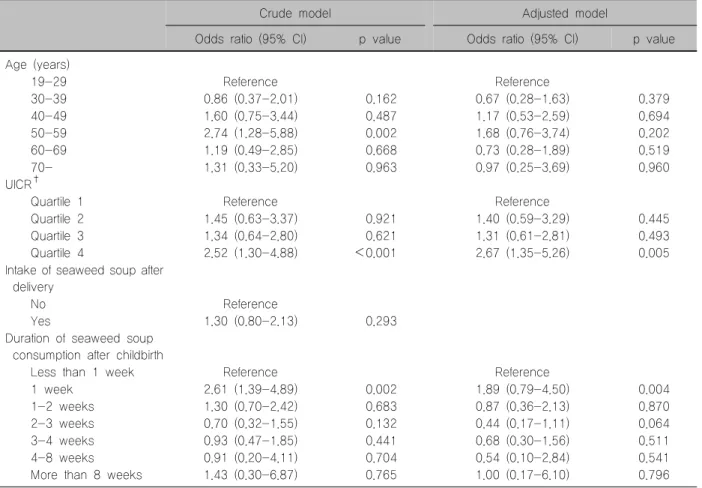
Task: Click the '40–49' age row label
Action: (49, 116)
